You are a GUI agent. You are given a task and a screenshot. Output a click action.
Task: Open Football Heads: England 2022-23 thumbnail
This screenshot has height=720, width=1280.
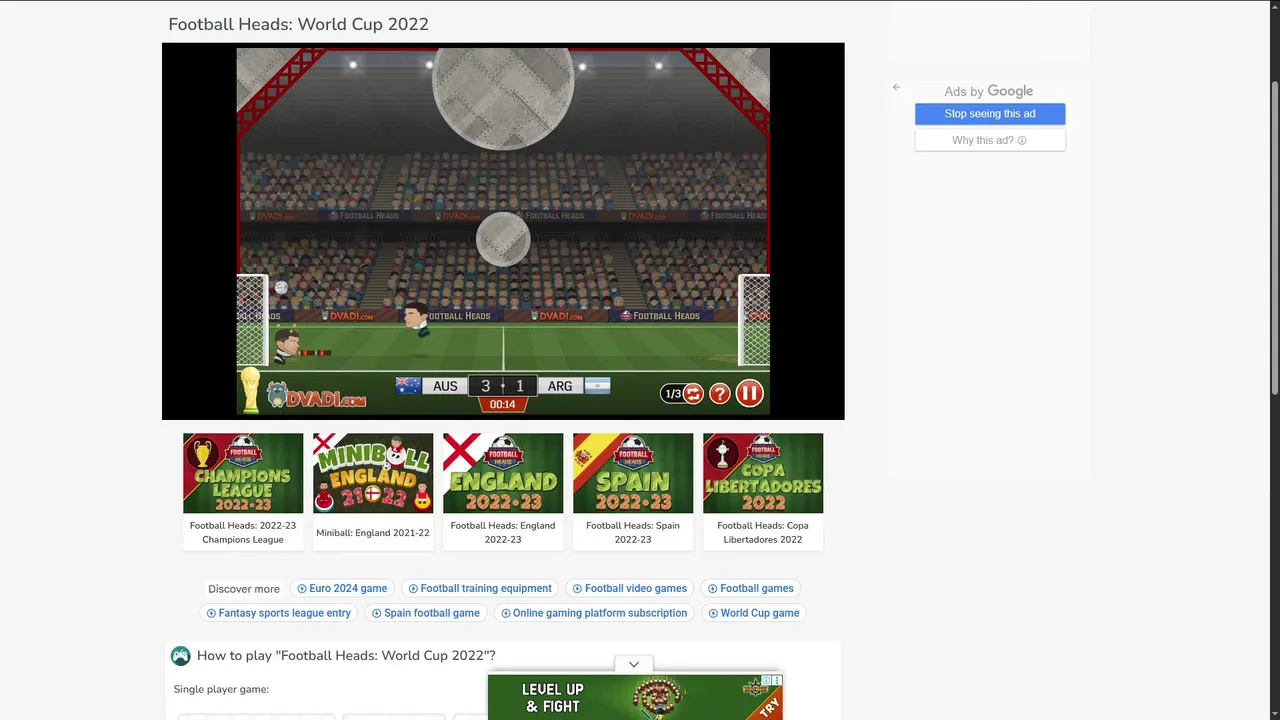(x=503, y=473)
